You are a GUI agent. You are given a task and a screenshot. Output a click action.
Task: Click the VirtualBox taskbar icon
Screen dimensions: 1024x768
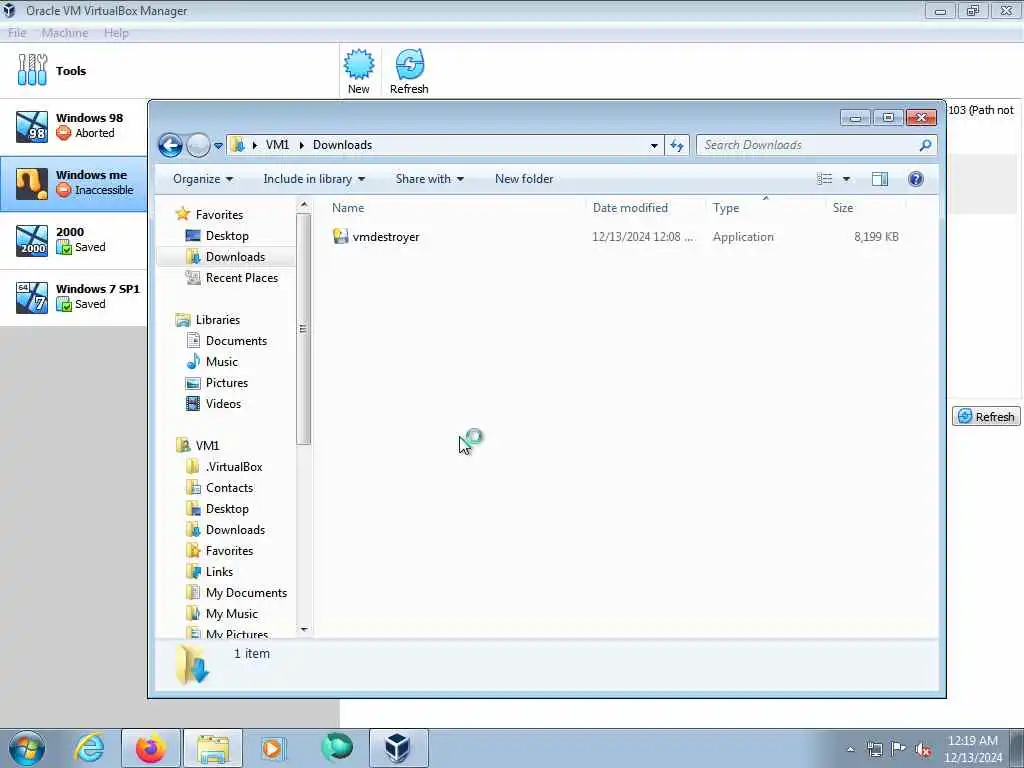(398, 748)
